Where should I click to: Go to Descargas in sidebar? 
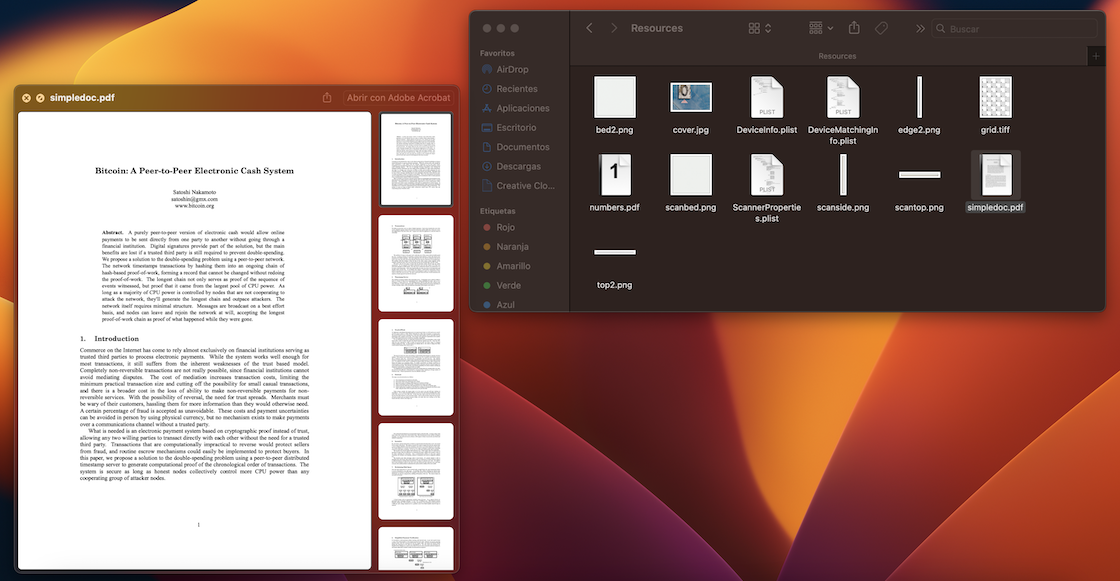click(518, 167)
